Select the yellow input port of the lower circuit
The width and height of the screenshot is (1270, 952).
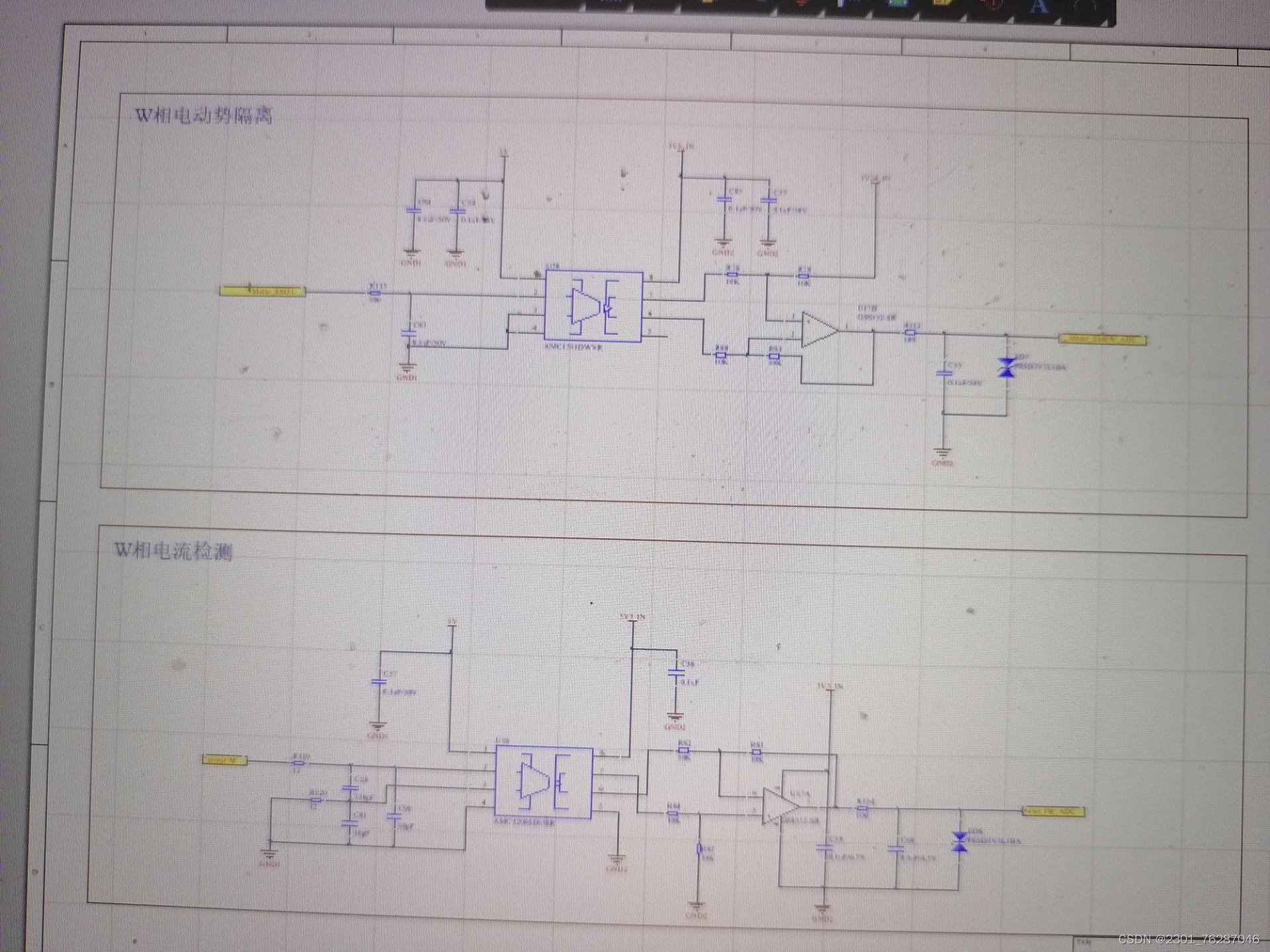224,760
